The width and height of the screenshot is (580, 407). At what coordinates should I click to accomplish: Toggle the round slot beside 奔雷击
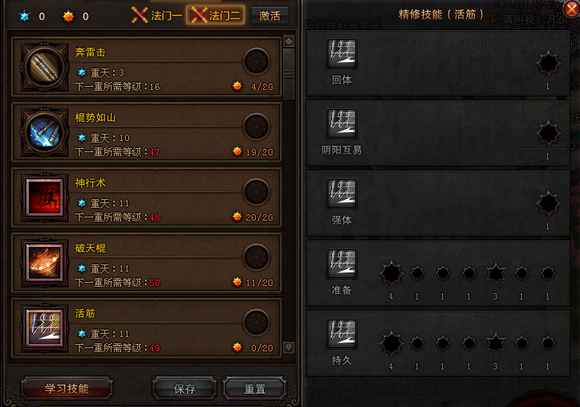tap(256, 61)
